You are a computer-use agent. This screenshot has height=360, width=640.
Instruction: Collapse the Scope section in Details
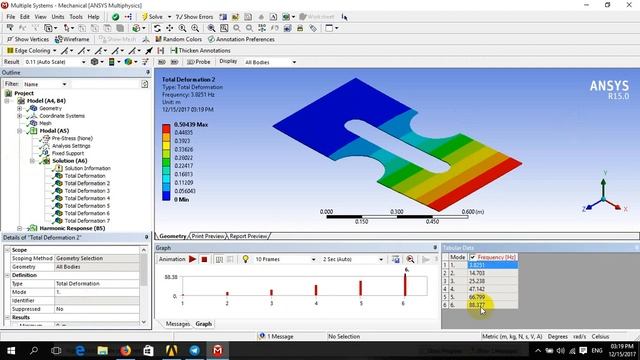click(7, 249)
